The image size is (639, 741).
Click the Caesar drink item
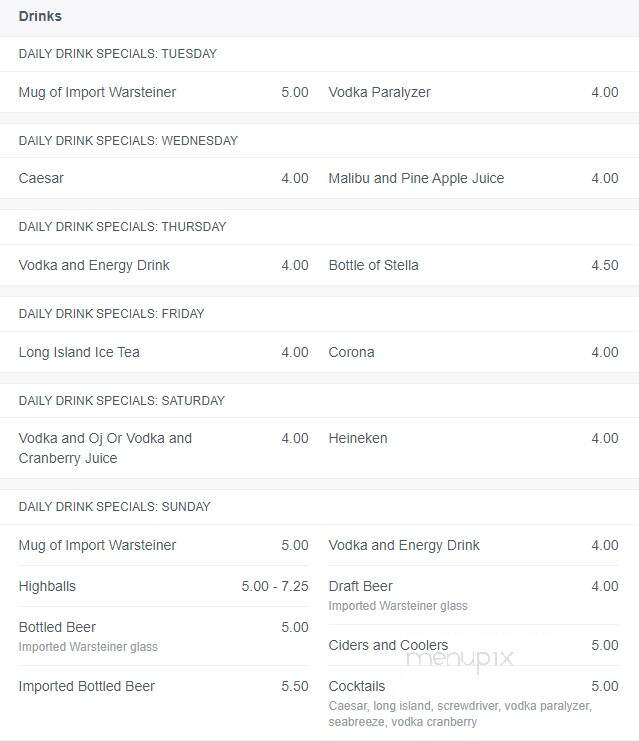[164, 178]
